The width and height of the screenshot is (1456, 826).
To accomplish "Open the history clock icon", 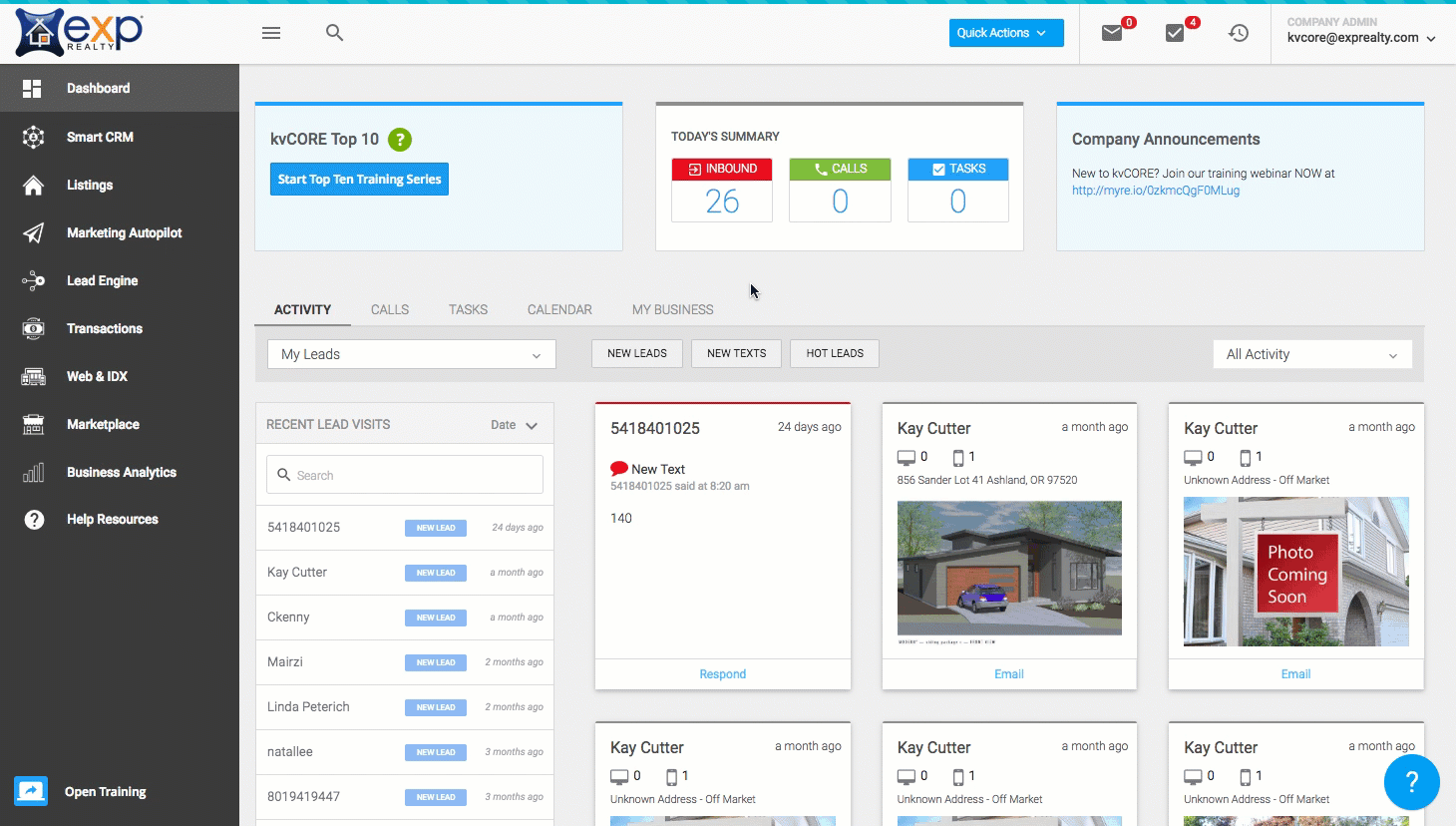I will (1239, 33).
